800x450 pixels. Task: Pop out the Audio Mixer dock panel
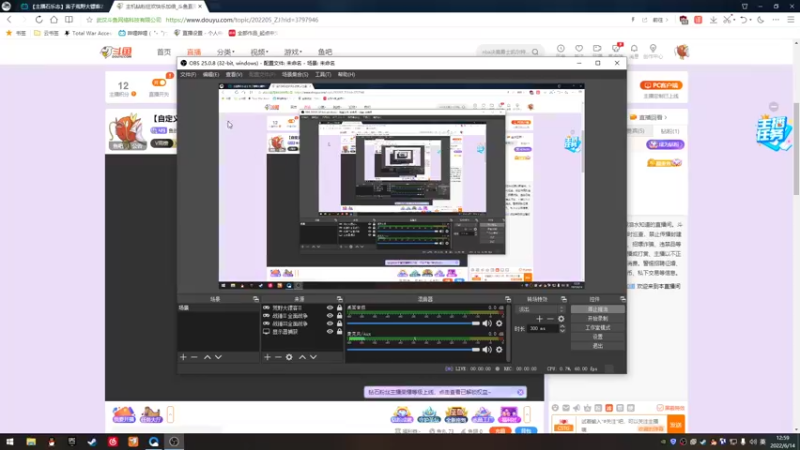[x=508, y=299]
